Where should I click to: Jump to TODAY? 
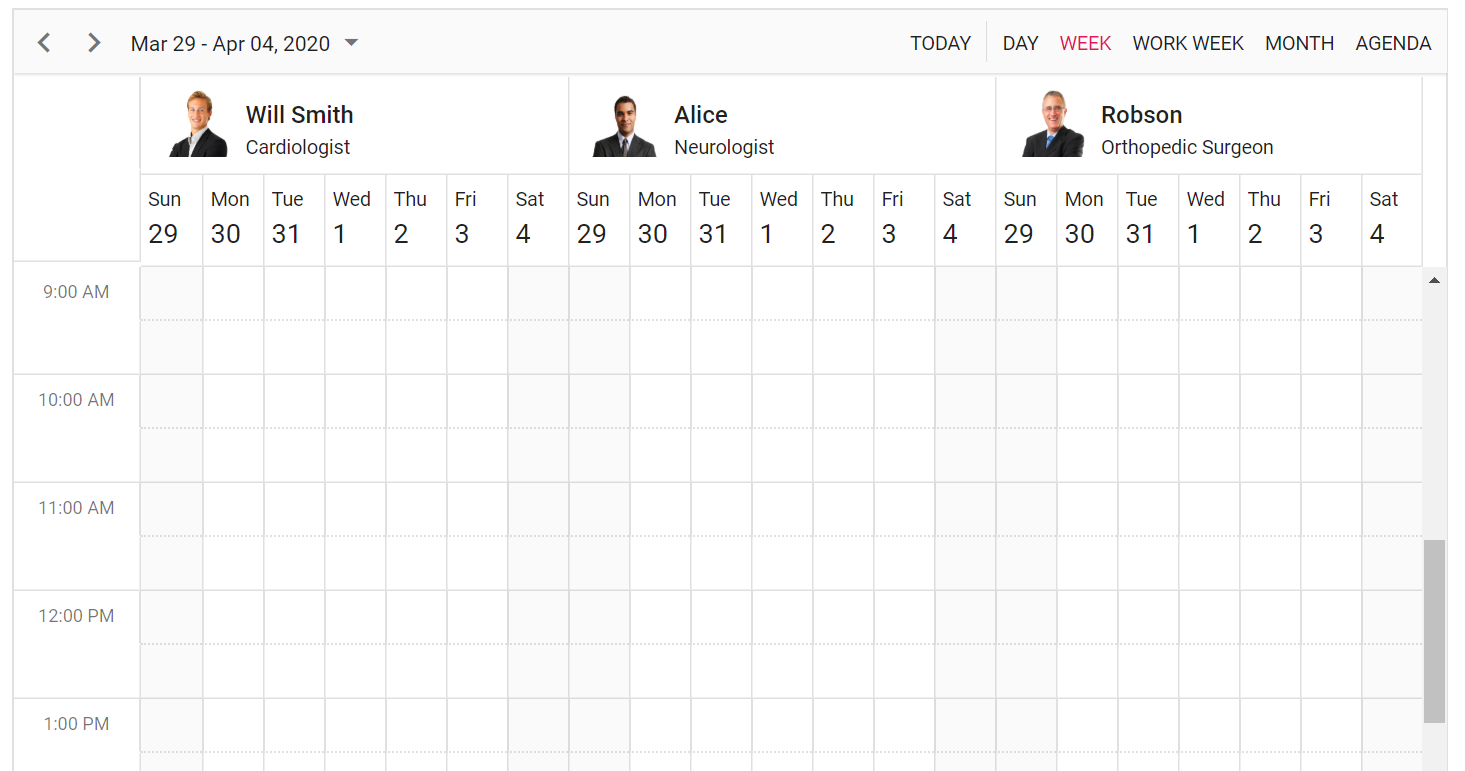[x=940, y=43]
